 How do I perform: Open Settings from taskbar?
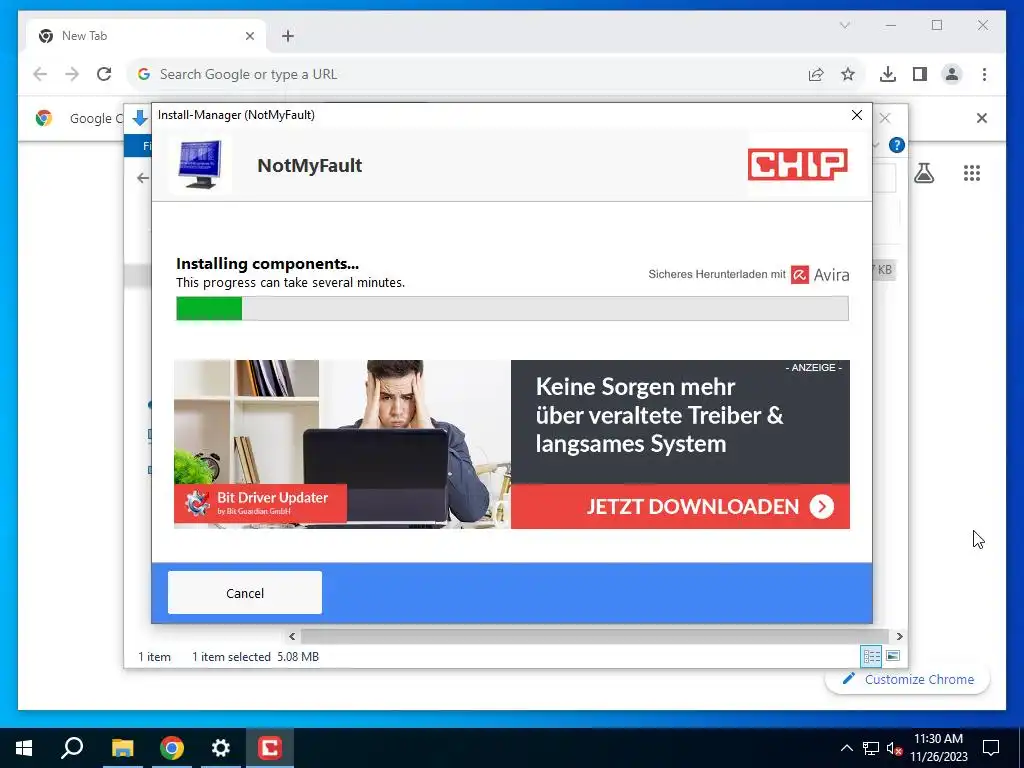coord(221,748)
